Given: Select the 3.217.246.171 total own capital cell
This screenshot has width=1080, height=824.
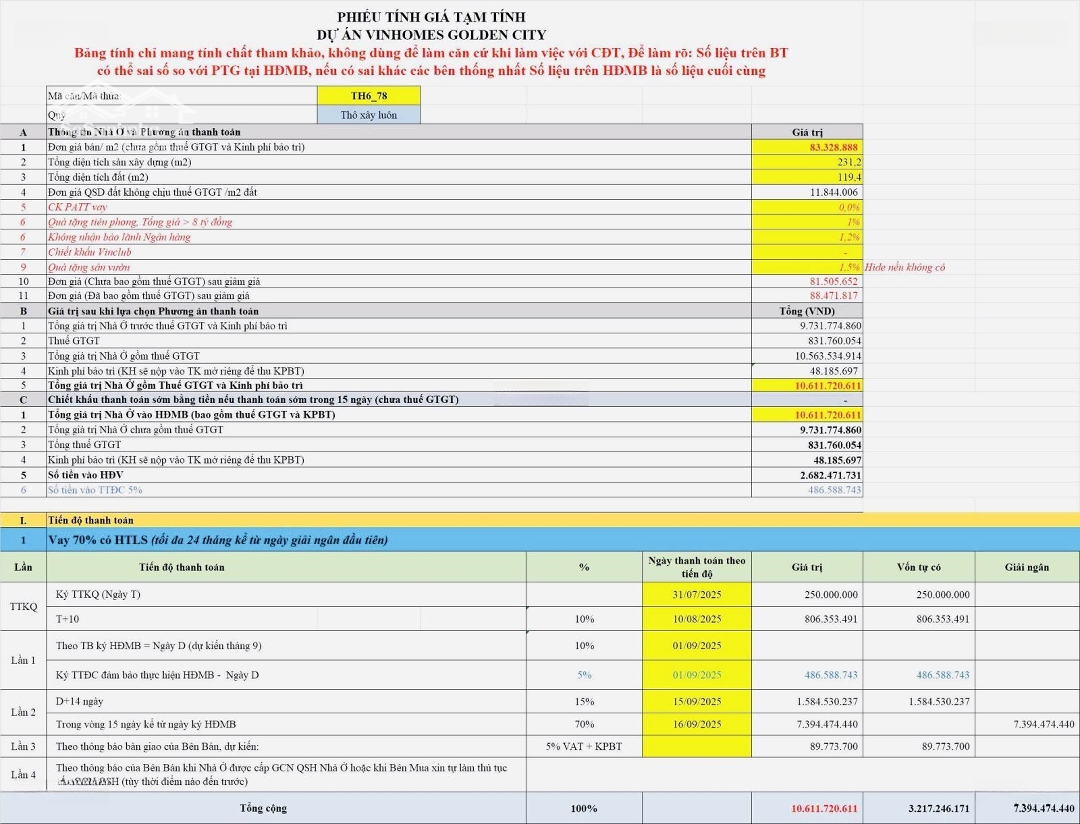Looking at the screenshot, I should (917, 808).
